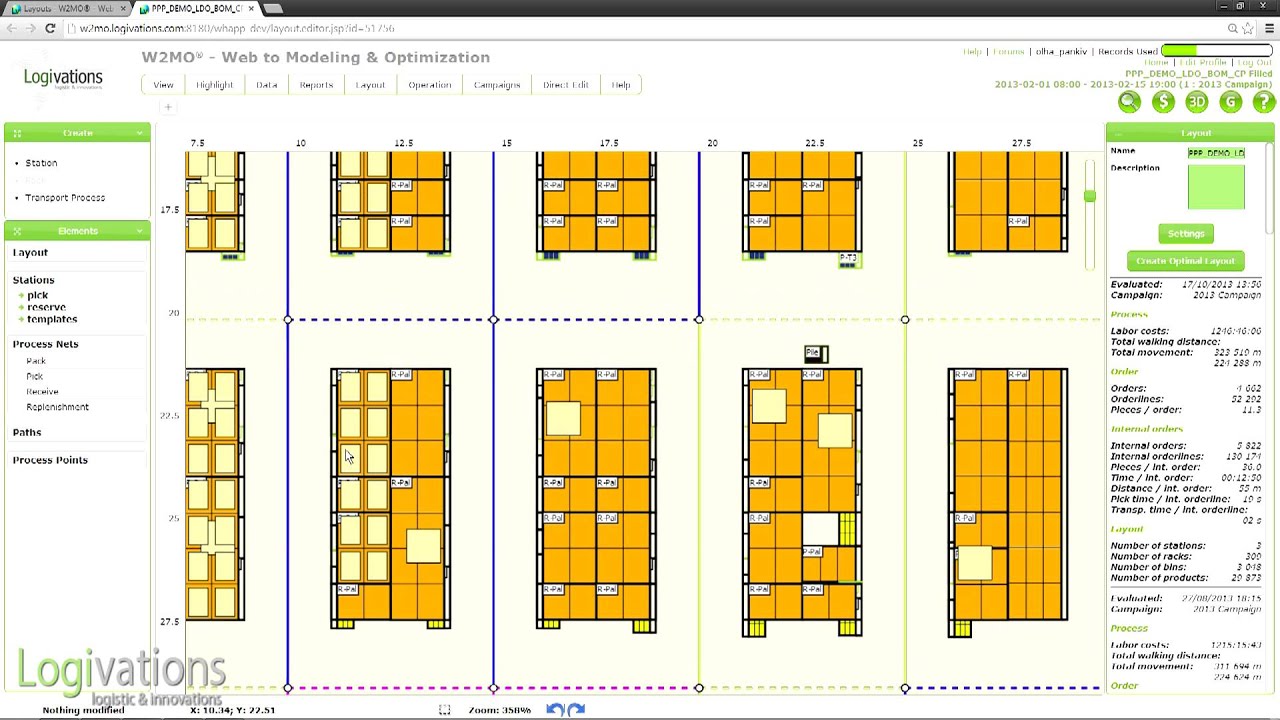The width and height of the screenshot is (1280, 720).
Task: Click the Layout Name input field
Action: tap(1216, 153)
